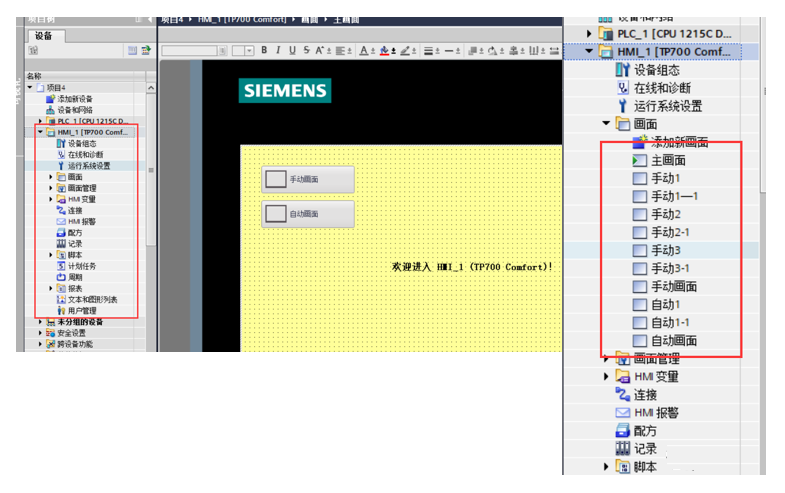Click the increase font size icon

[319, 50]
